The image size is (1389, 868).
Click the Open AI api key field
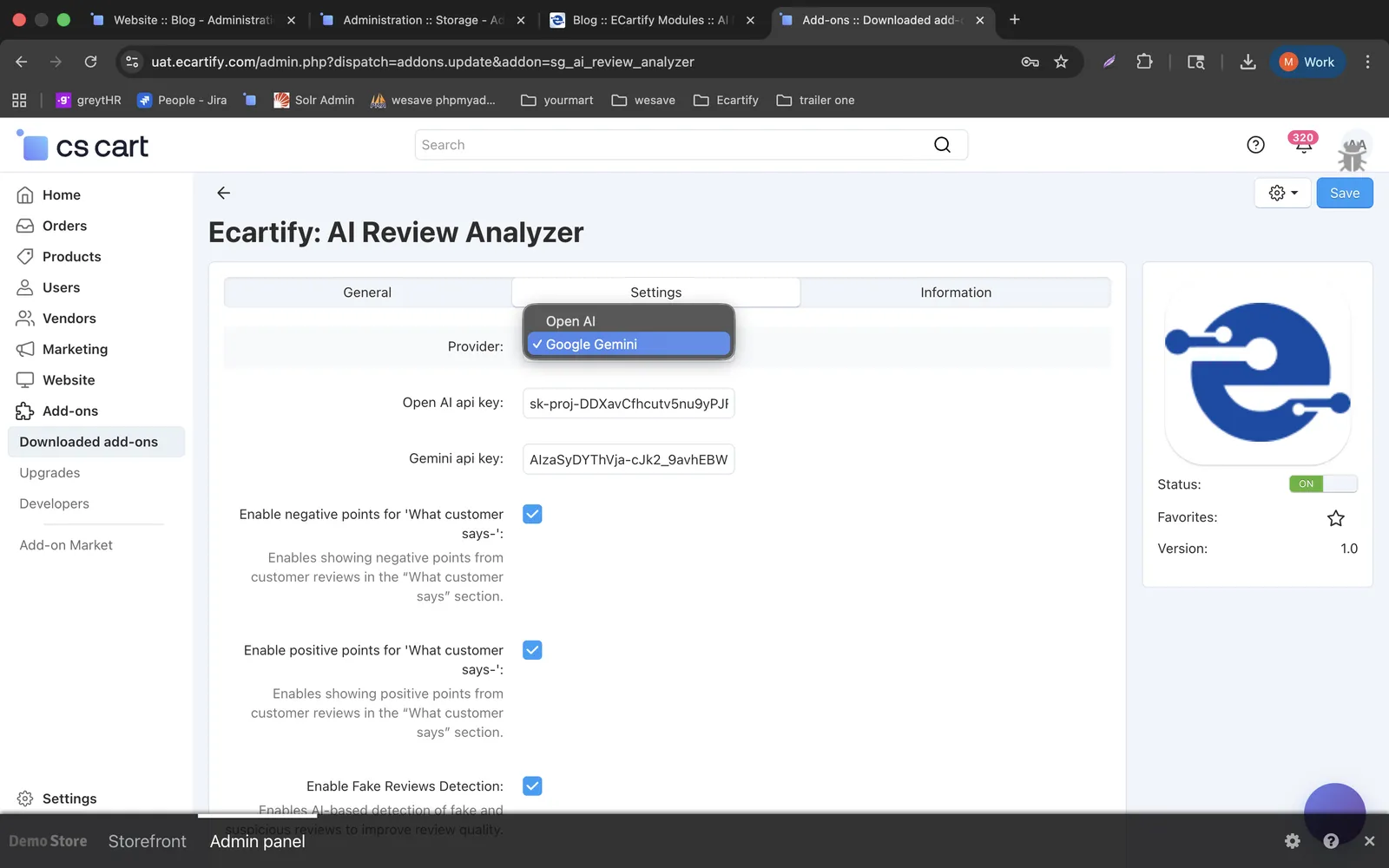point(629,404)
